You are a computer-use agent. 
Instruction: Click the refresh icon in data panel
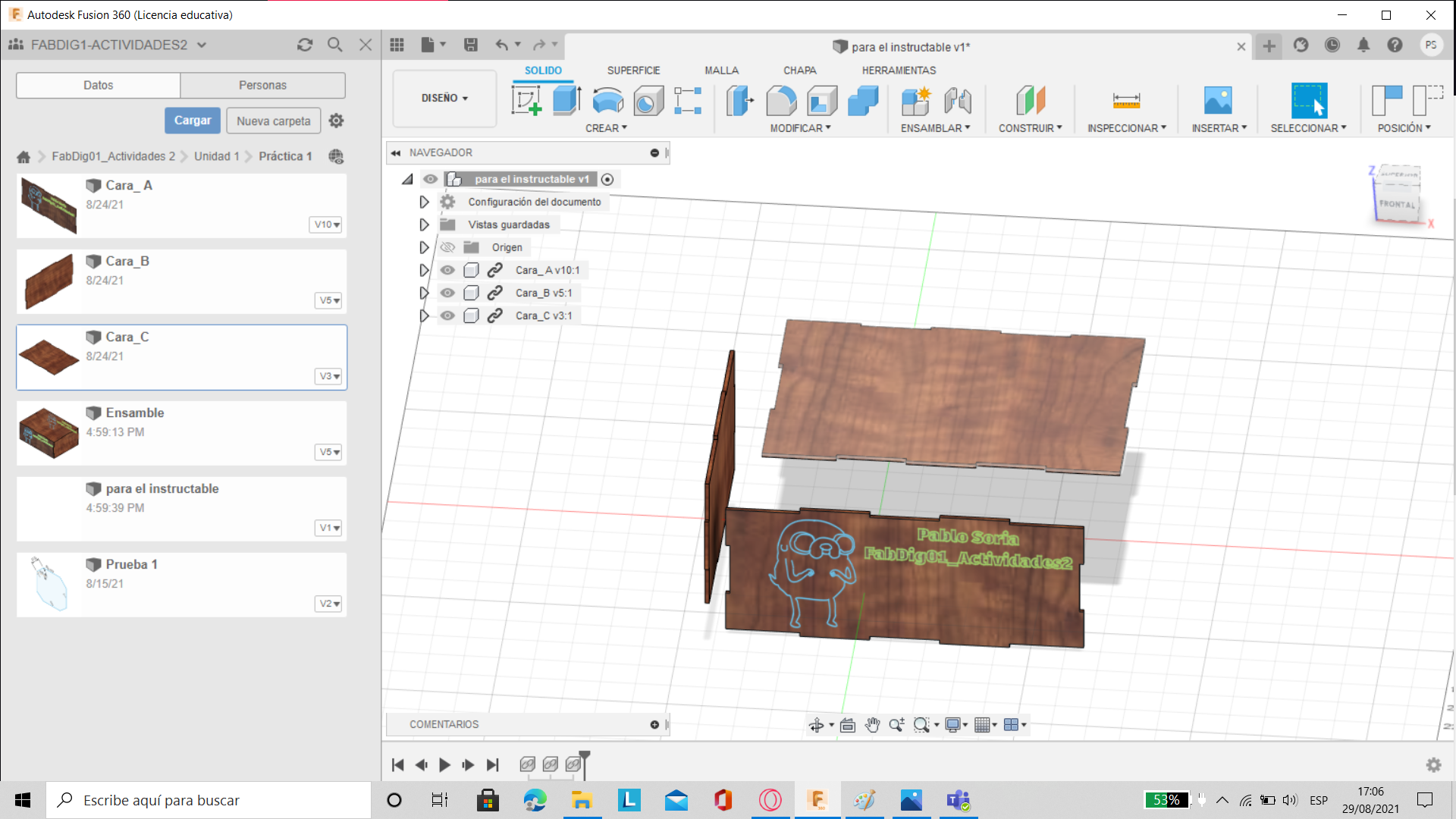pyautogui.click(x=305, y=45)
